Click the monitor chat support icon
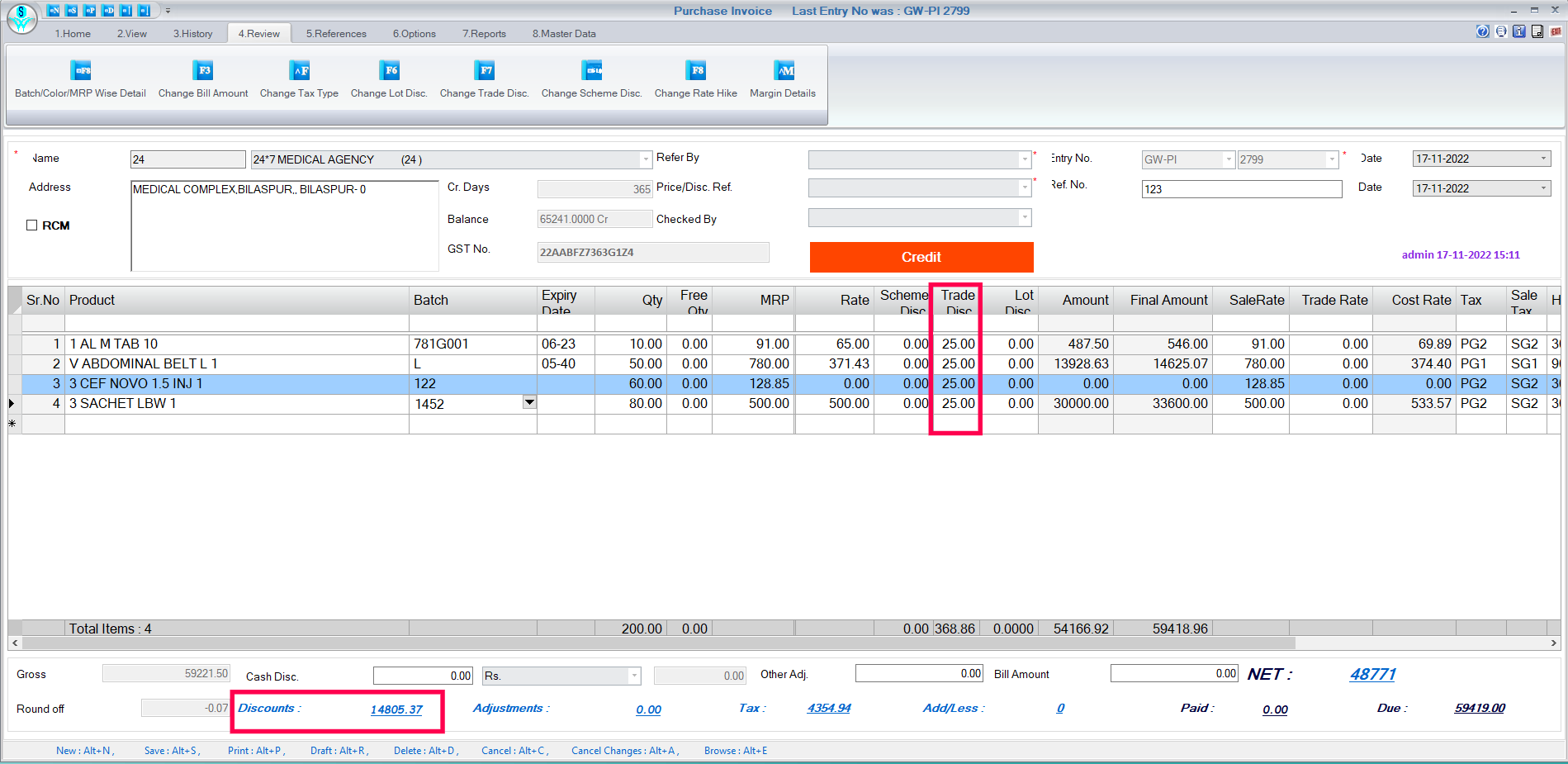 1501,31
